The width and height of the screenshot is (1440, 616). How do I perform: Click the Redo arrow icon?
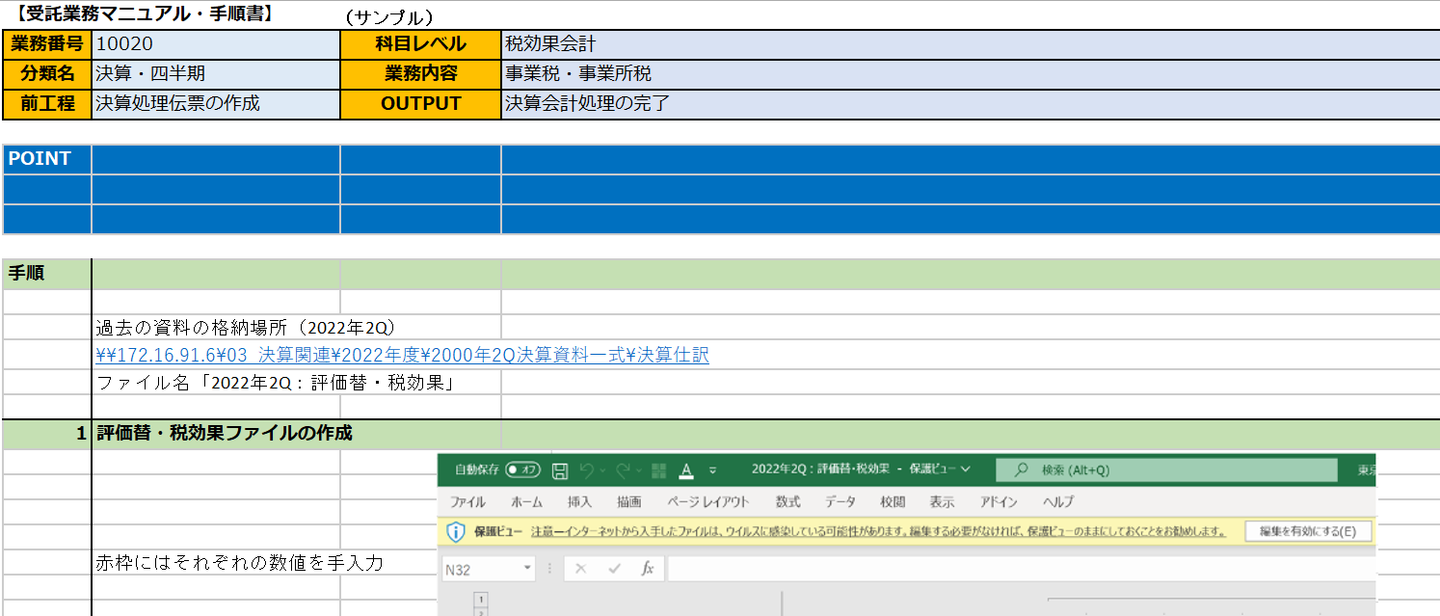[x=623, y=470]
